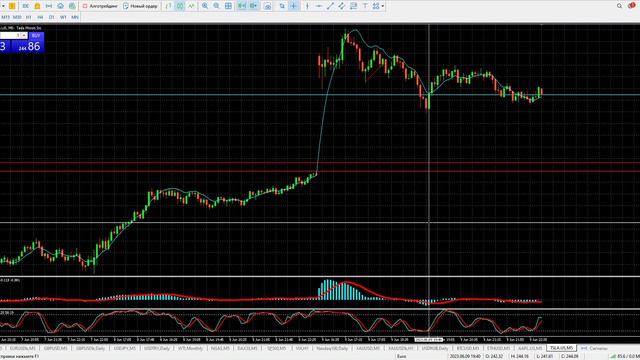Open the Market Watch toolbar icon

tap(25, 6)
